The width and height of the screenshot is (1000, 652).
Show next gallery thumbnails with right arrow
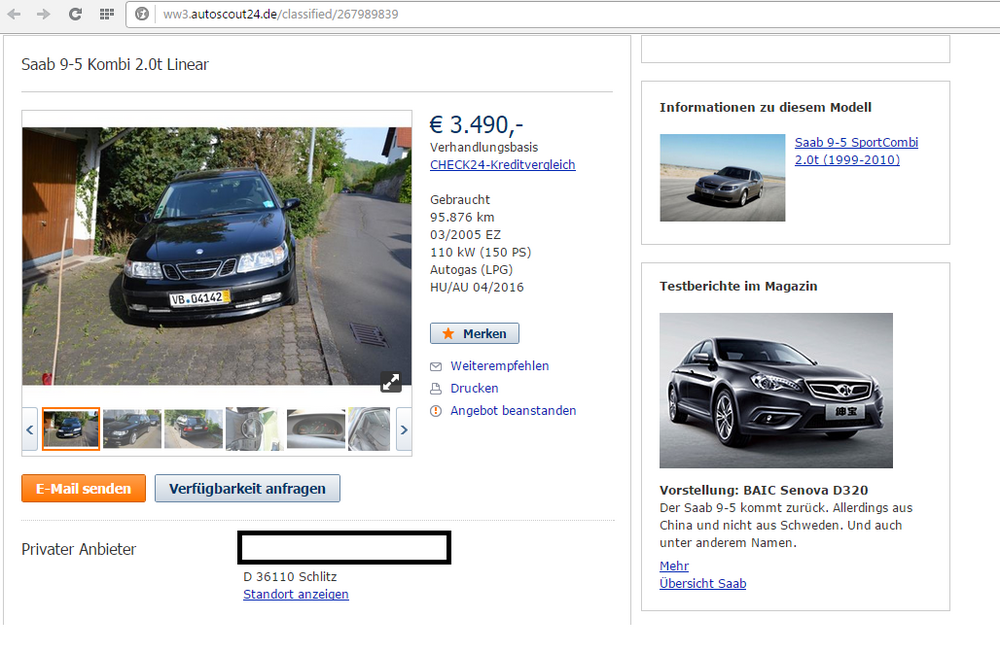coord(404,430)
